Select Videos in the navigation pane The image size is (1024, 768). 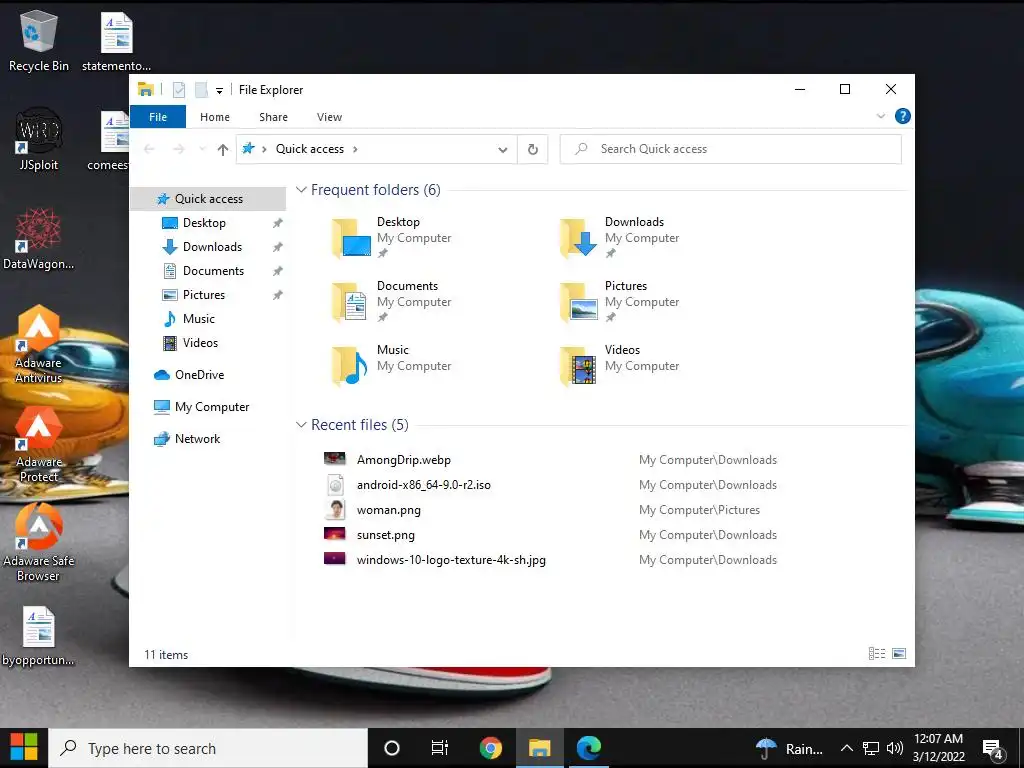click(200, 343)
